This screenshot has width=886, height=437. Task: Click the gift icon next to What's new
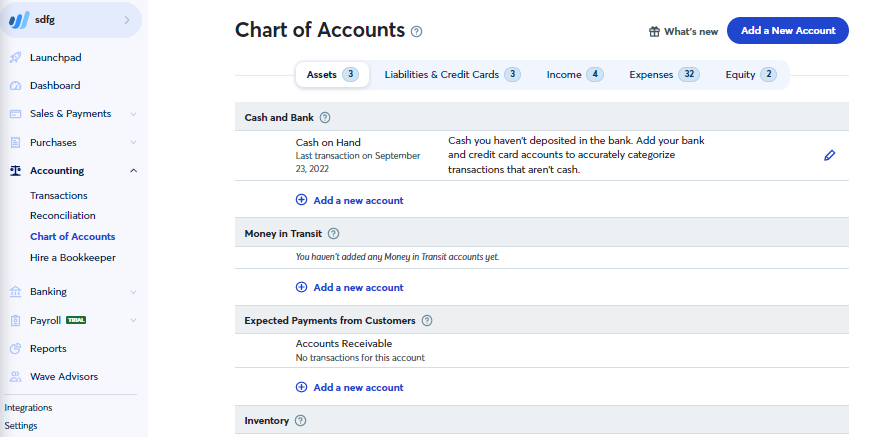click(x=654, y=32)
